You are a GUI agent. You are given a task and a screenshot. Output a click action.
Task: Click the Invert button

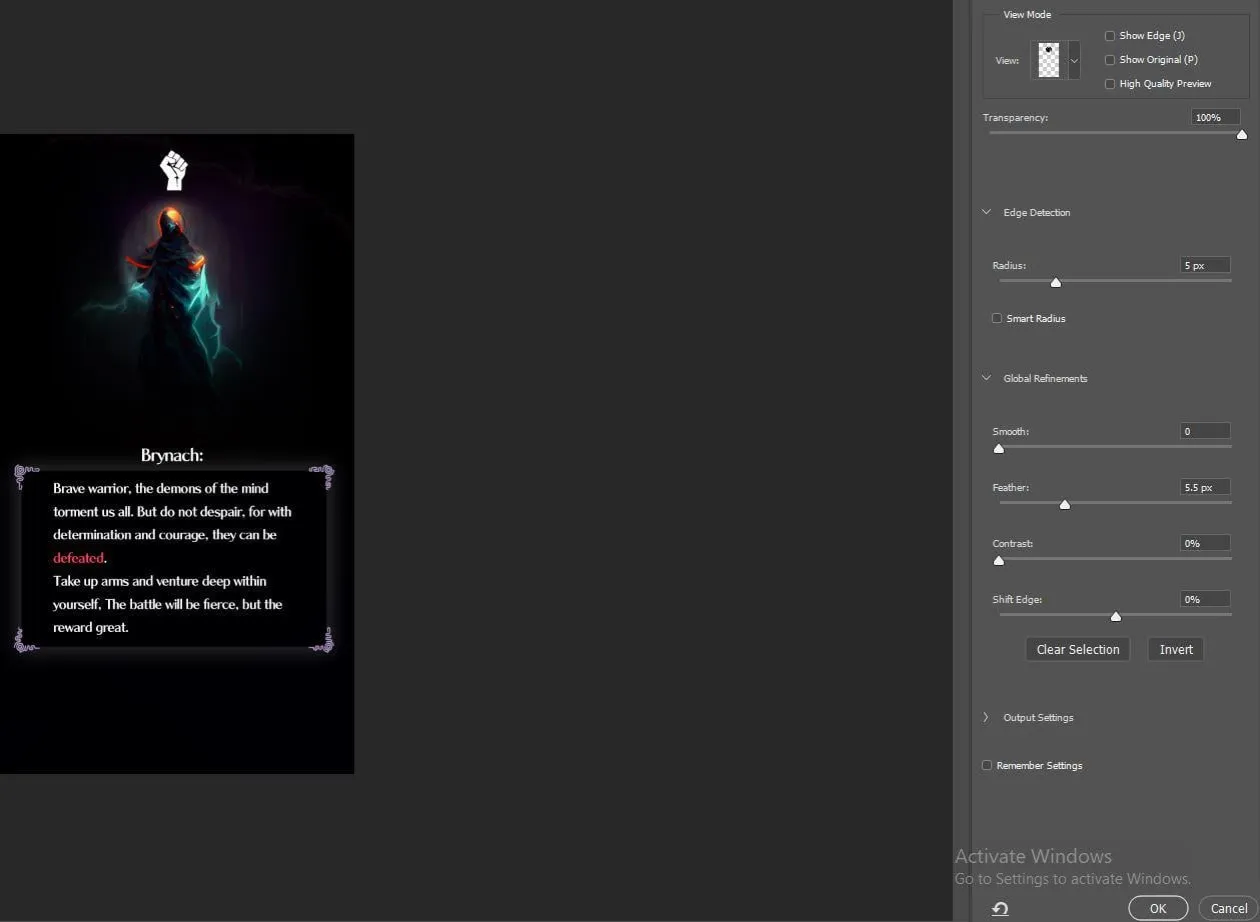(x=1175, y=649)
